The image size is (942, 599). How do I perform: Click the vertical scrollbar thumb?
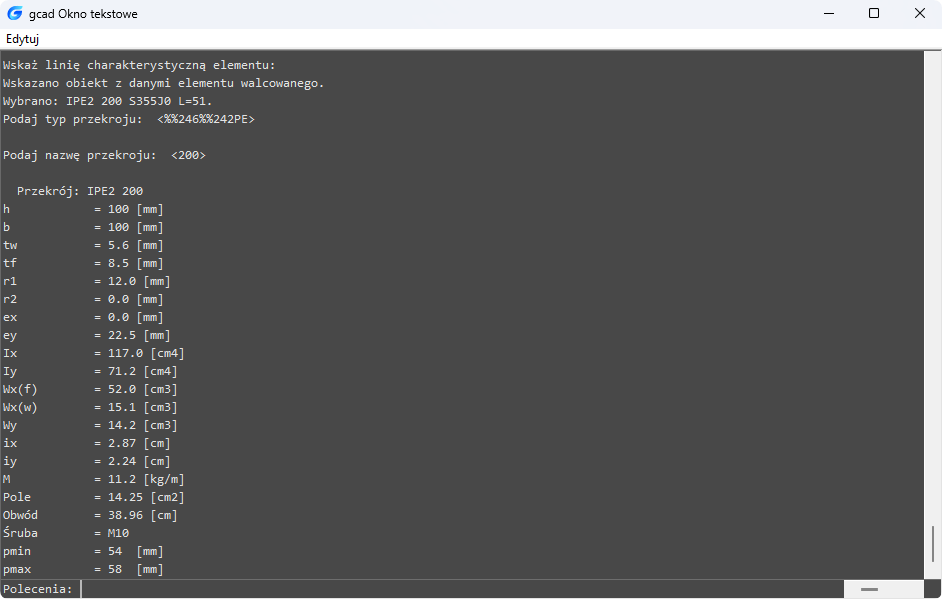(x=932, y=543)
